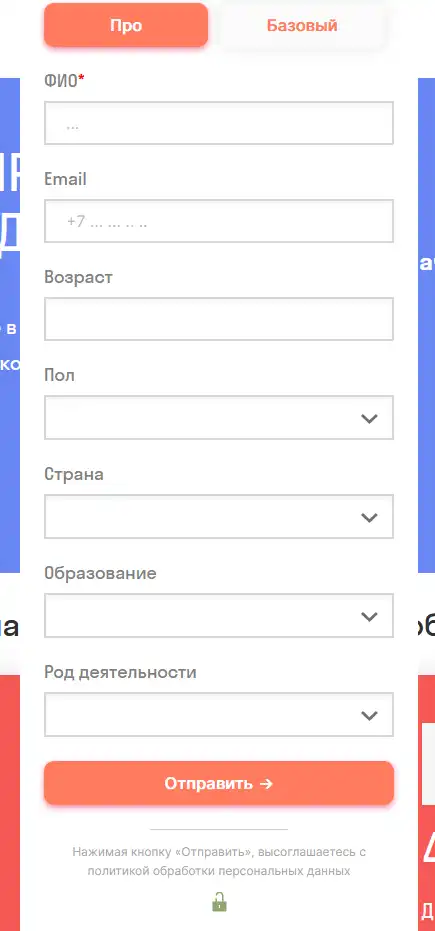This screenshot has width=435, height=931.
Task: Click the Пол label text
Action: tap(59, 376)
